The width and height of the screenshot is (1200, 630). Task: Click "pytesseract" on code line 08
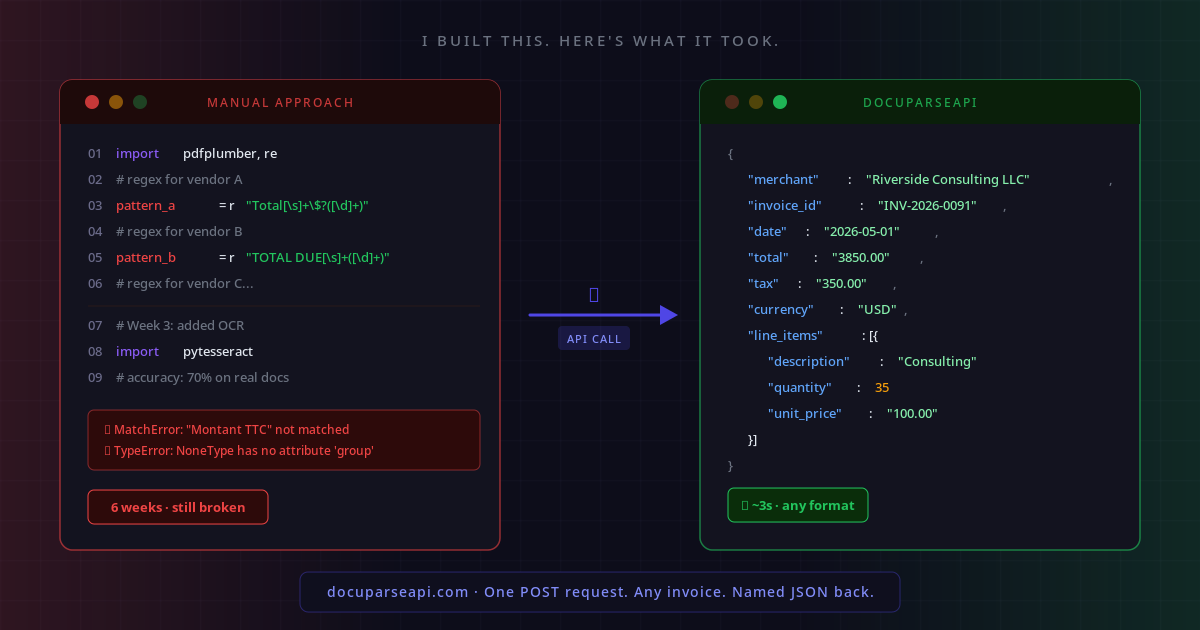(218, 352)
